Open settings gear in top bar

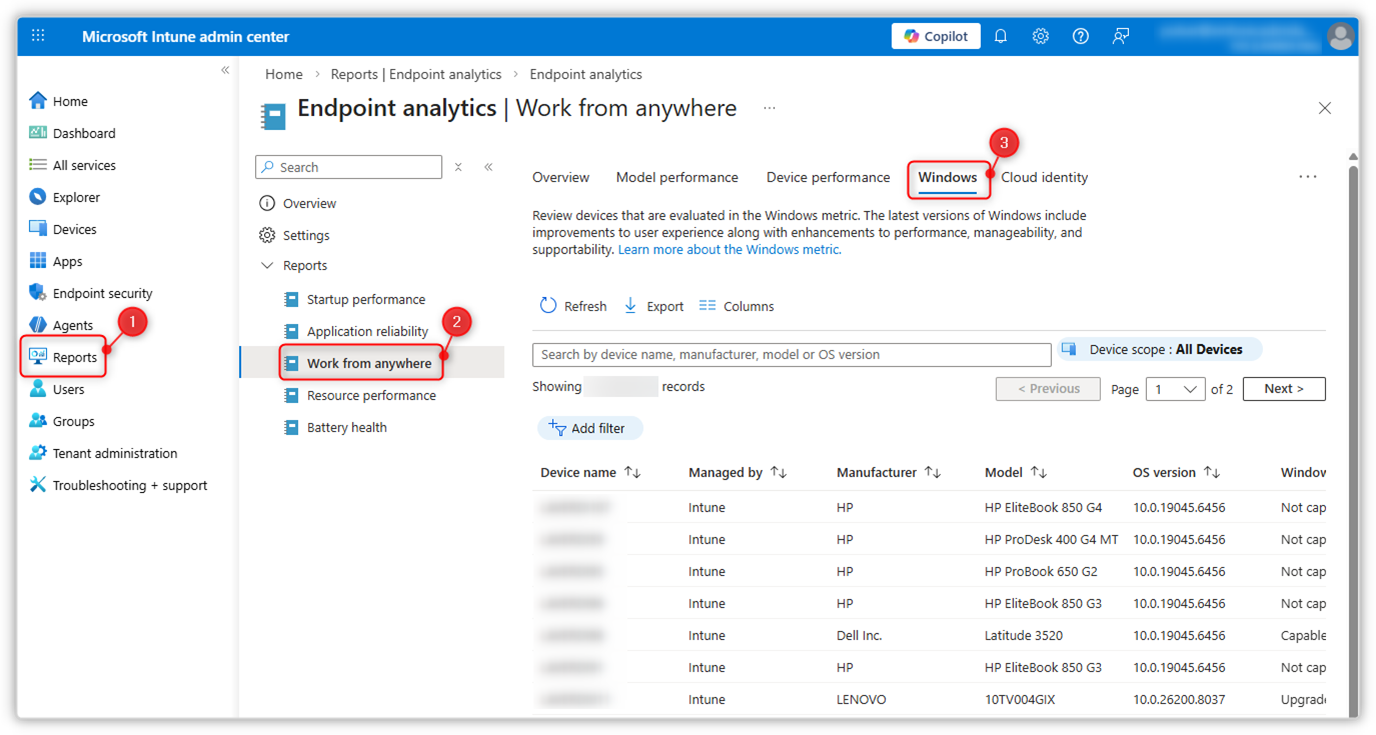(x=1040, y=36)
